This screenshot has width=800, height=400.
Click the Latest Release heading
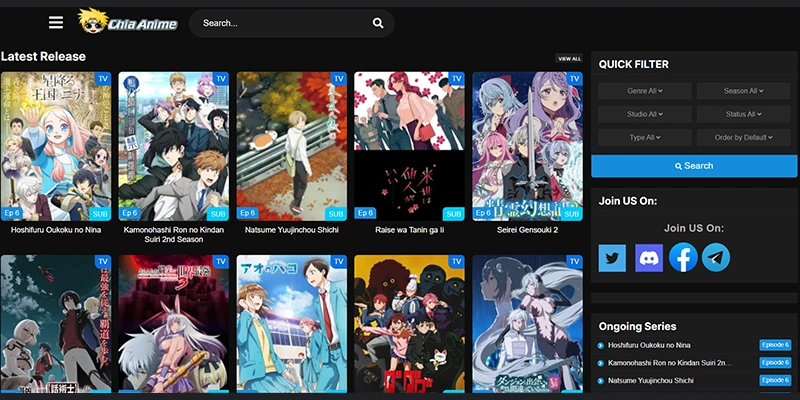point(43,57)
